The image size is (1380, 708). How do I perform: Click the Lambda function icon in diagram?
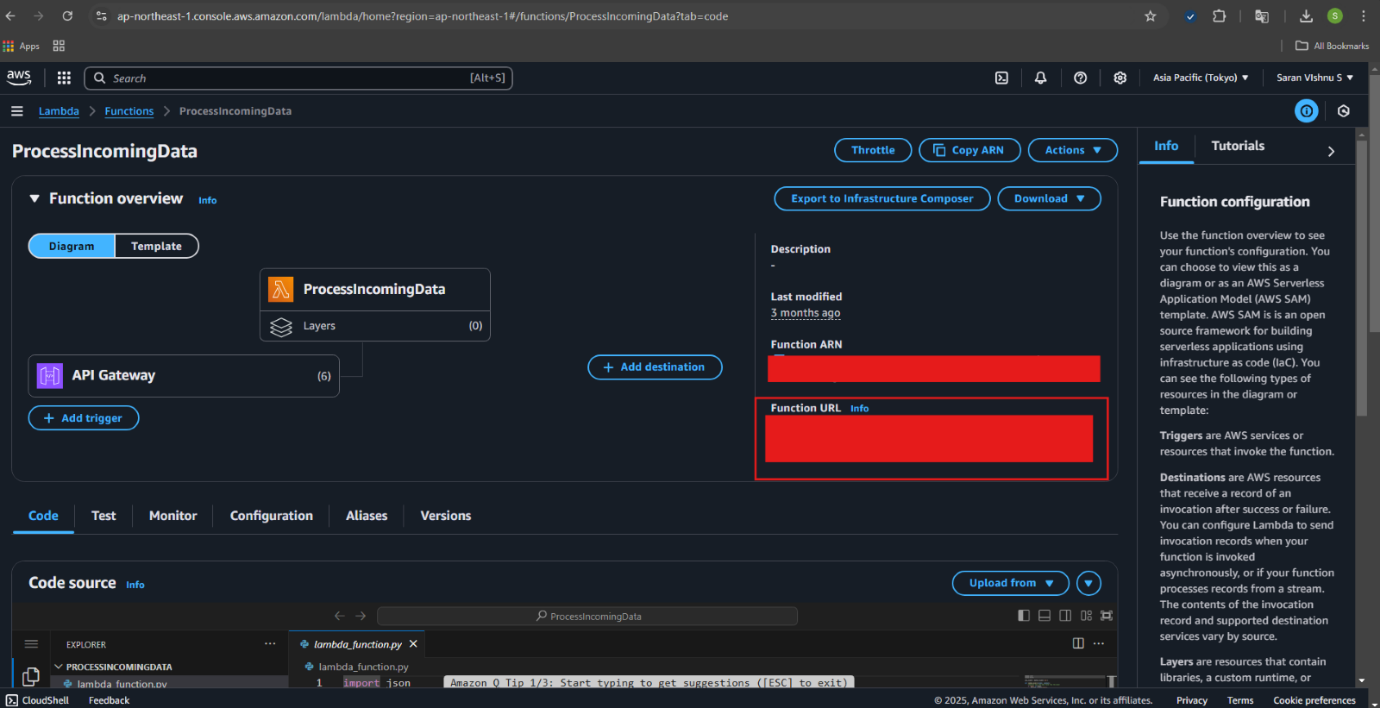(x=280, y=289)
